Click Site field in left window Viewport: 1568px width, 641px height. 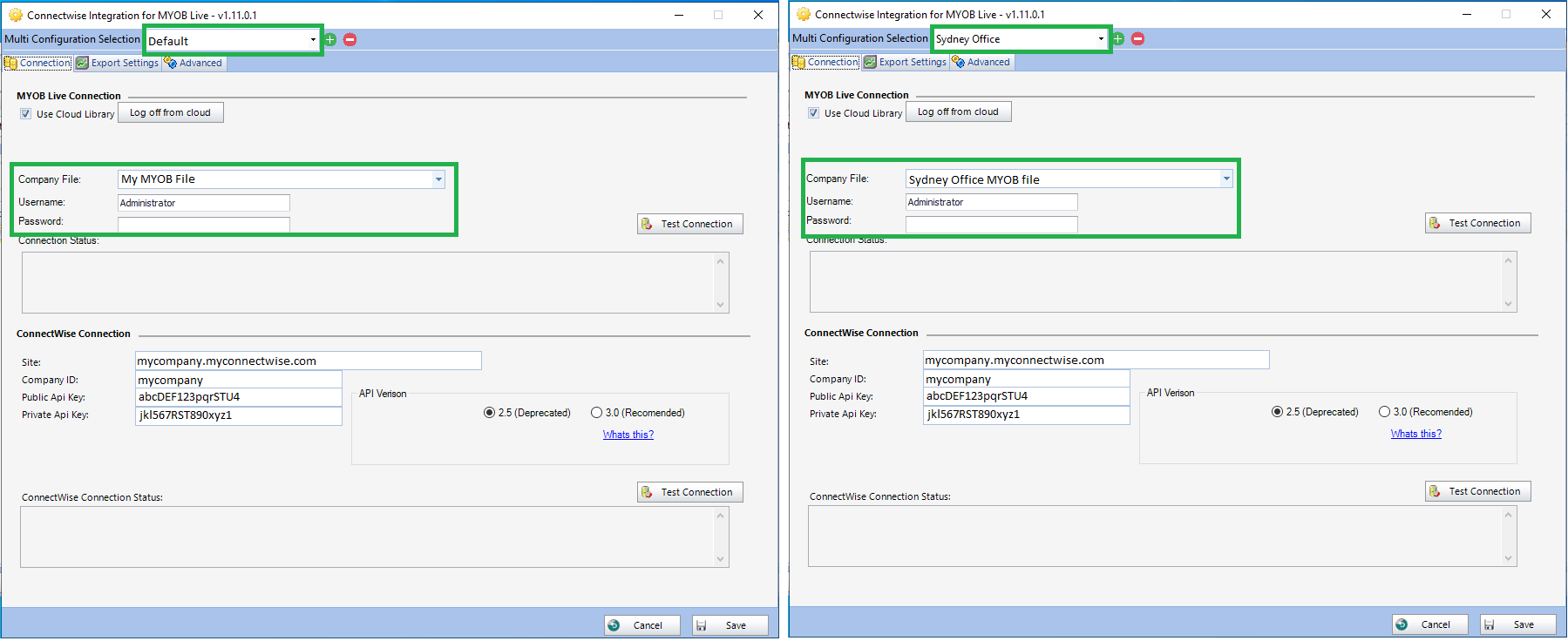pos(309,361)
